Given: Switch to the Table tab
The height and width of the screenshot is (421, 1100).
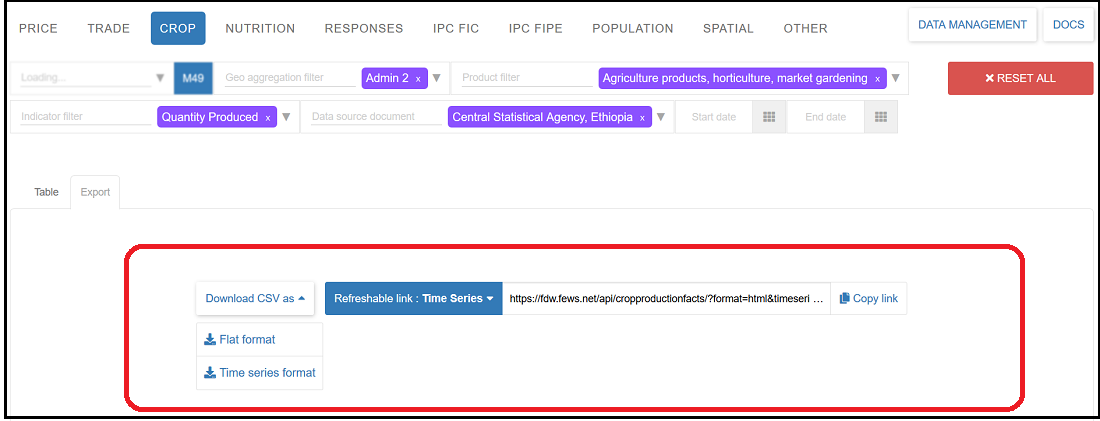Looking at the screenshot, I should click(x=47, y=192).
